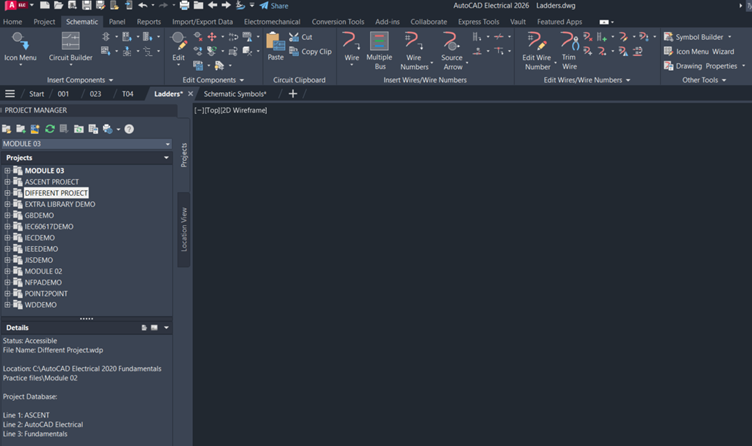Screen dimensions: 752x446
Task: Click the Save icon in quick access toolbar
Action: click(86, 5)
